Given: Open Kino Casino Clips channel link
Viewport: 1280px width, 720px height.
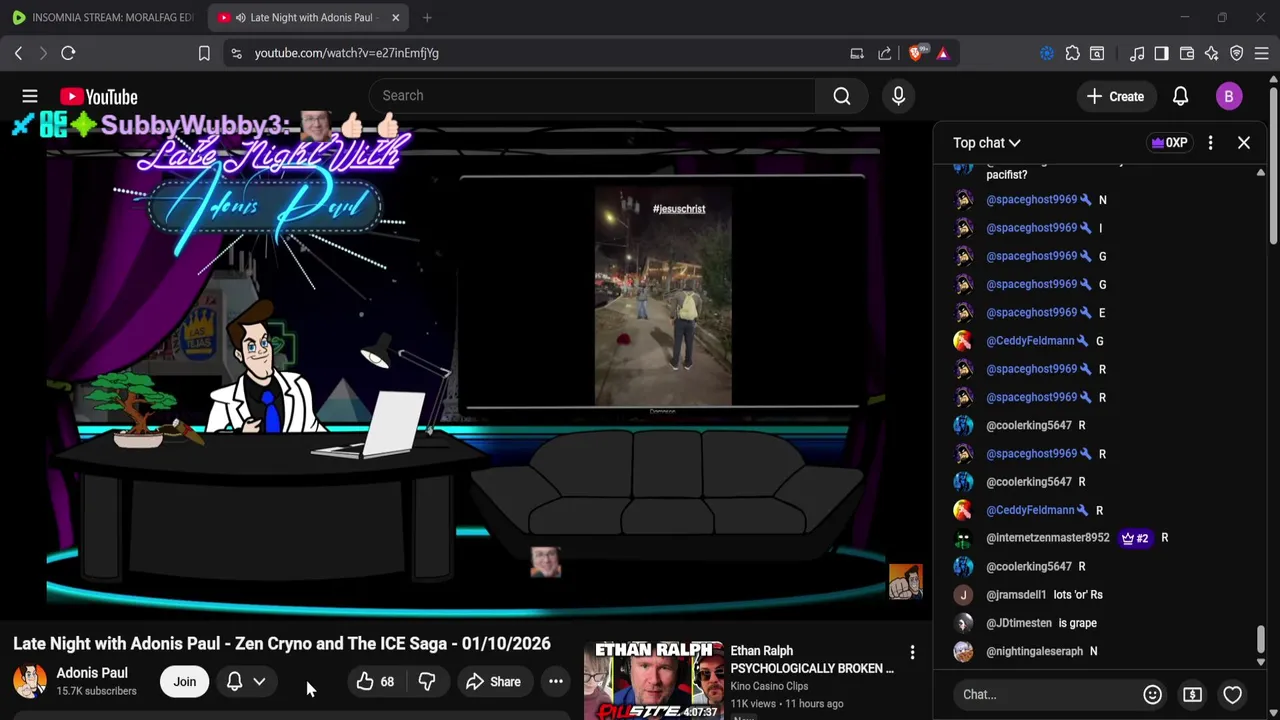Looking at the screenshot, I should coord(769,686).
